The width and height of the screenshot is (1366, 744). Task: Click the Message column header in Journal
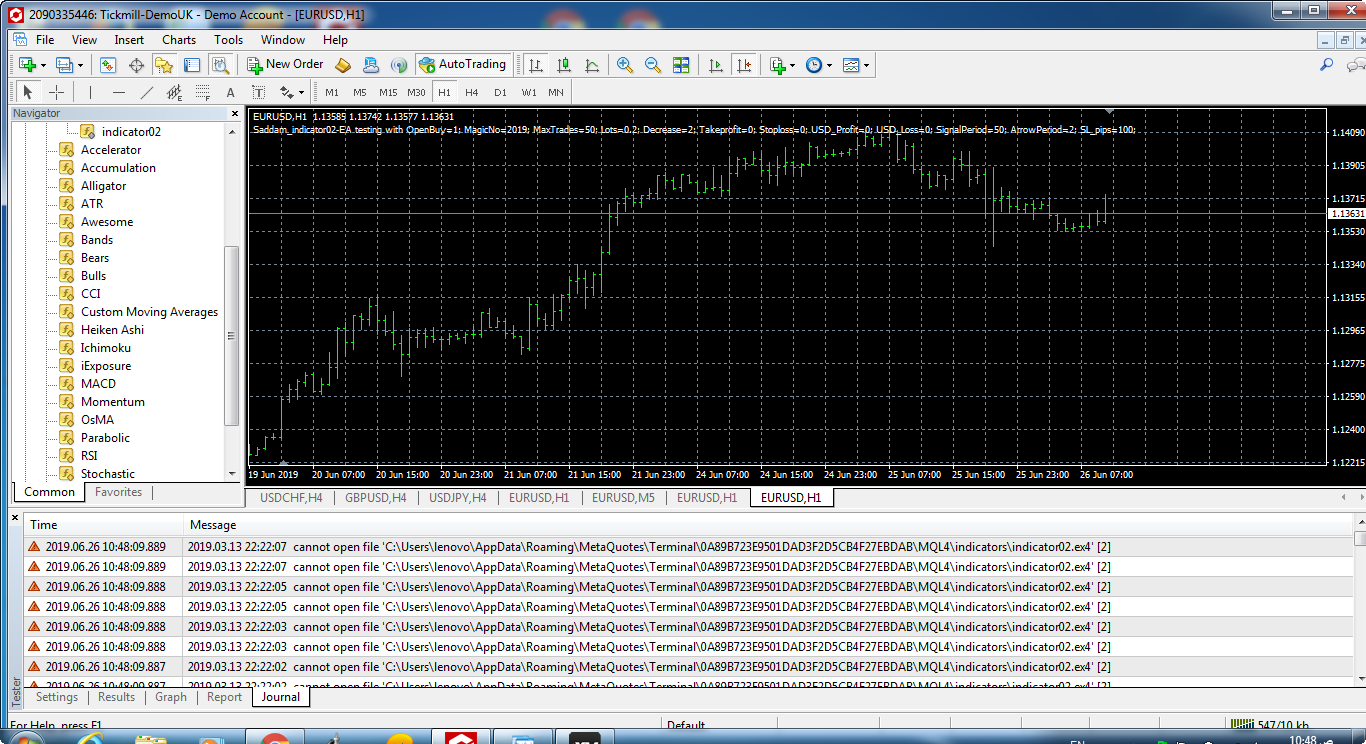pyautogui.click(x=213, y=525)
